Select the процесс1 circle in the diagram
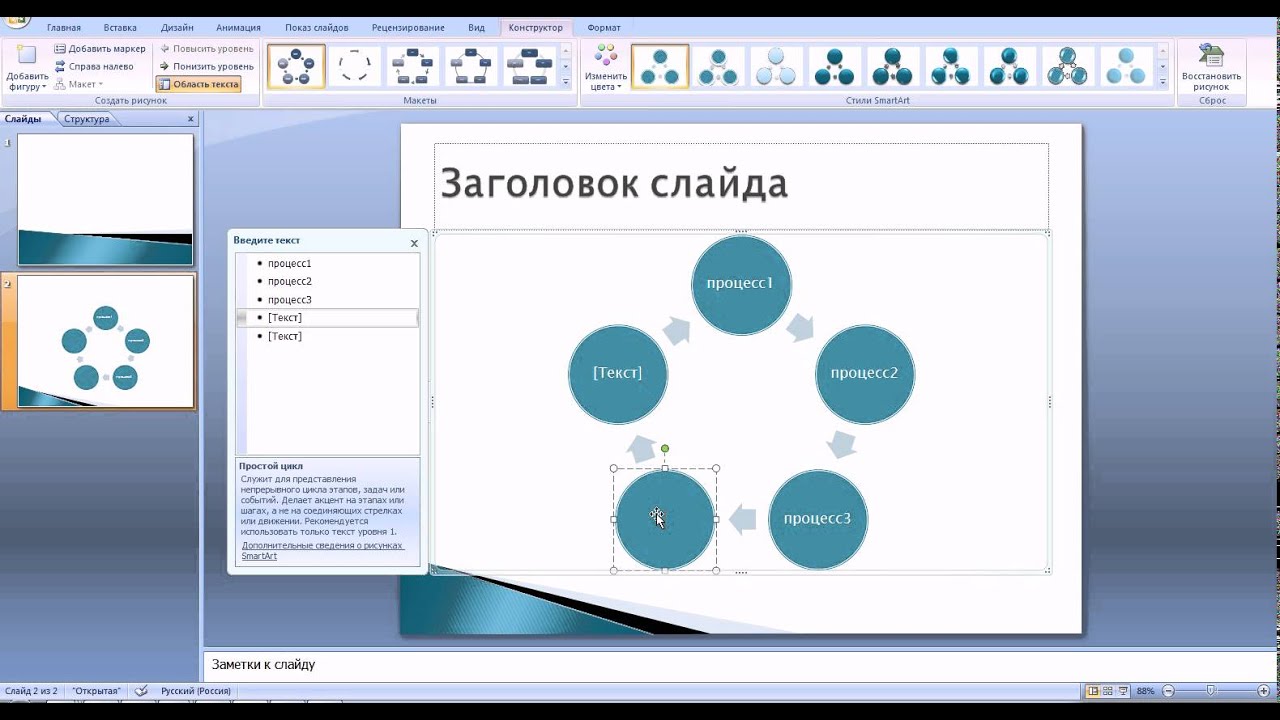The height and width of the screenshot is (720, 1280). (x=741, y=284)
